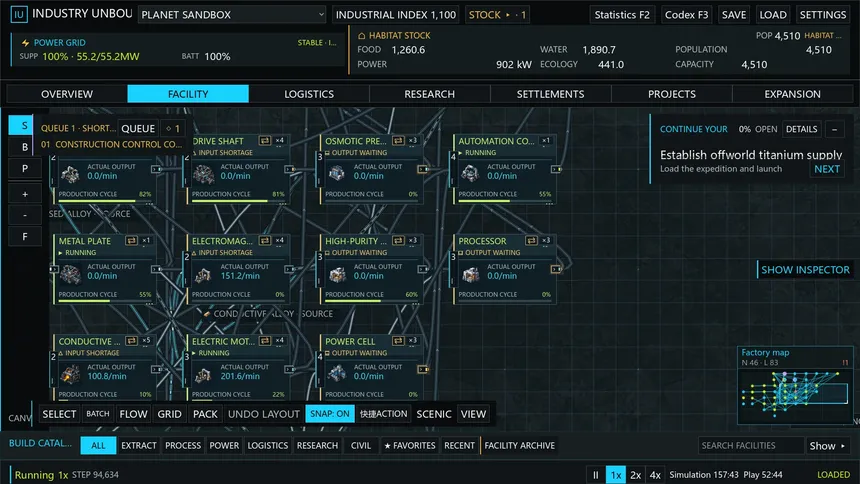Switch to the LOGISTICS tab
Screen dimensions: 860x484
(x=309, y=94)
